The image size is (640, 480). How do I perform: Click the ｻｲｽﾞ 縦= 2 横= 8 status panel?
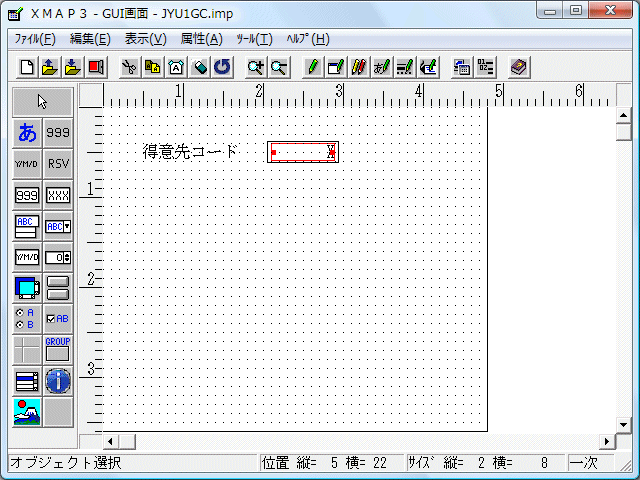tap(485, 463)
